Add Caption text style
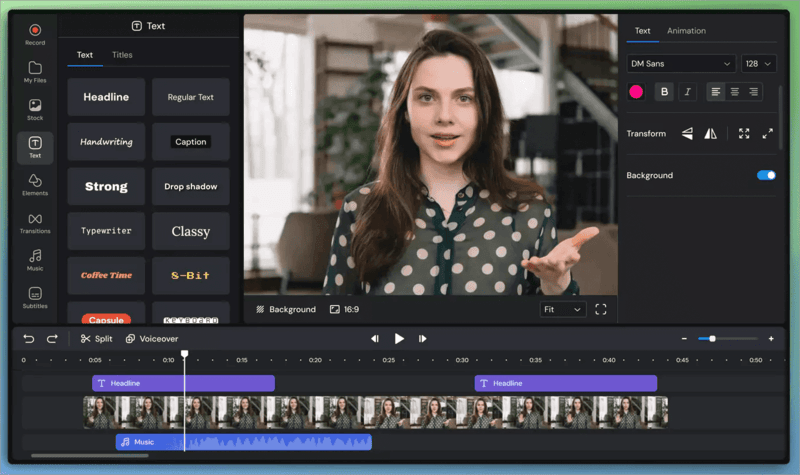The width and height of the screenshot is (800, 475). point(191,142)
